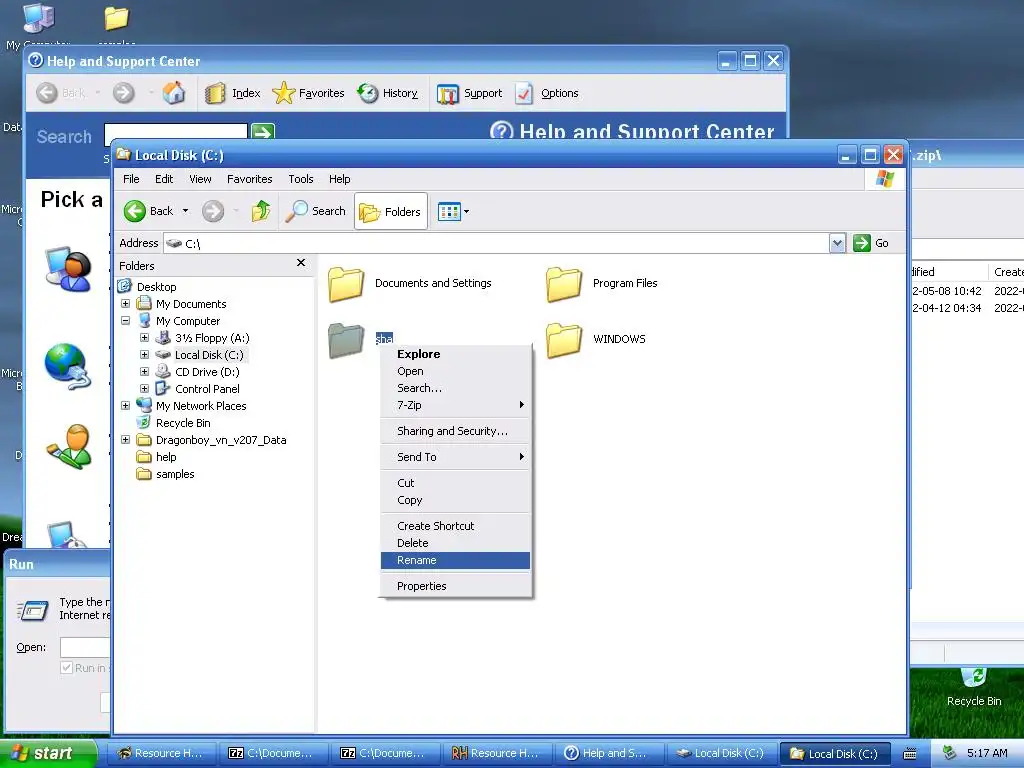This screenshot has height=768, width=1024.
Task: Select the Program Files folder icon
Action: pyautogui.click(x=564, y=284)
